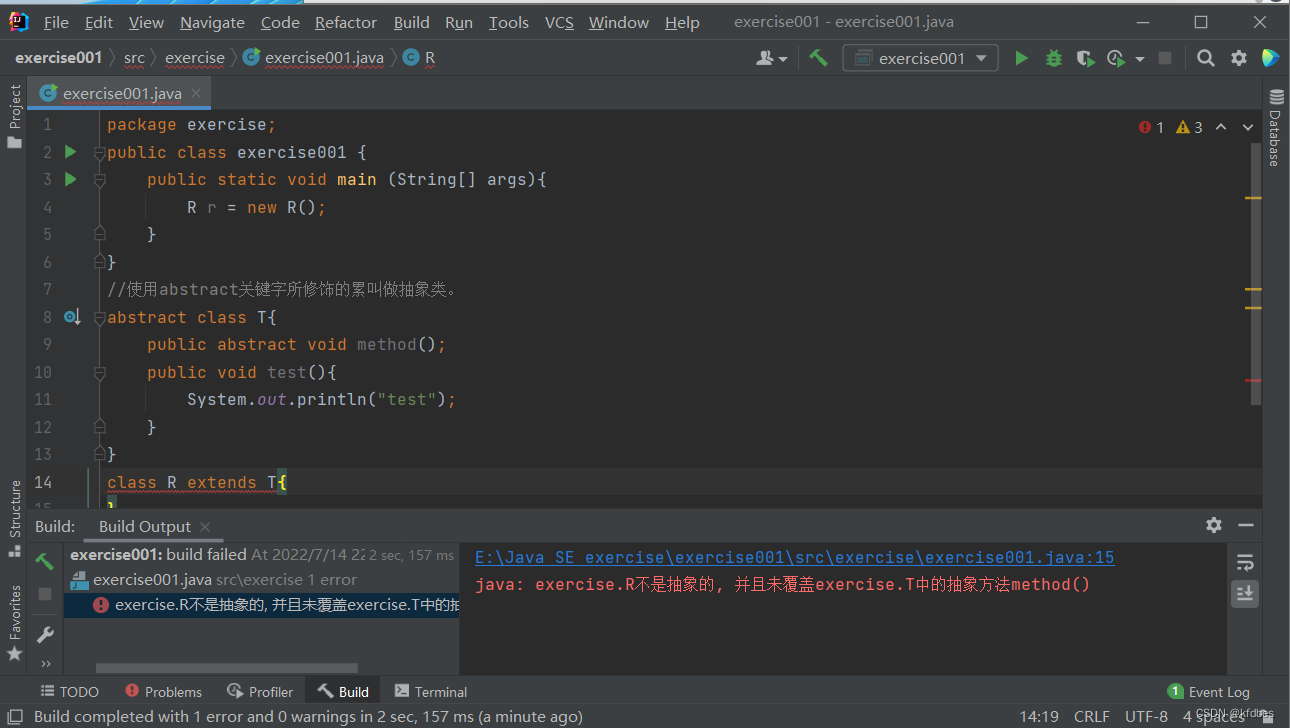
Task: Toggle soft-wrap icon in build output
Action: [1244, 561]
